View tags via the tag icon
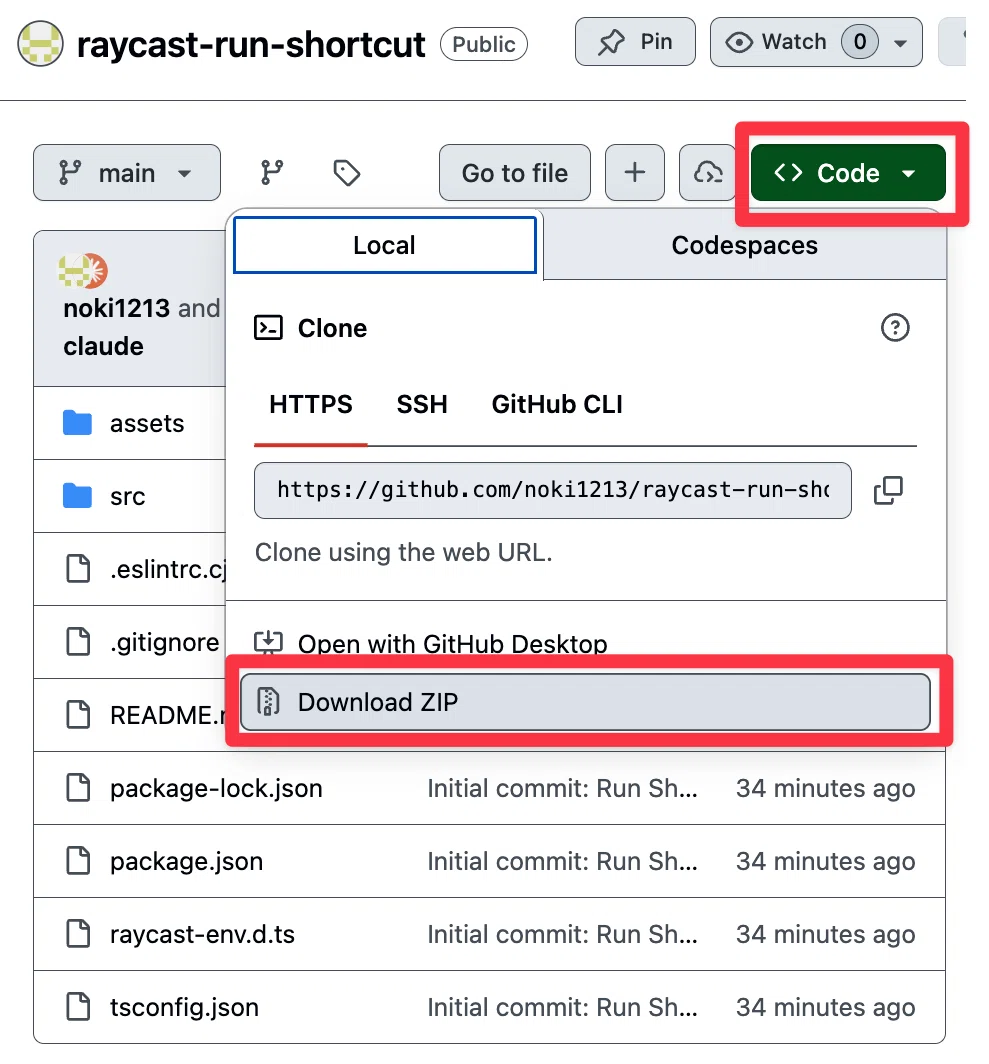 [346, 172]
